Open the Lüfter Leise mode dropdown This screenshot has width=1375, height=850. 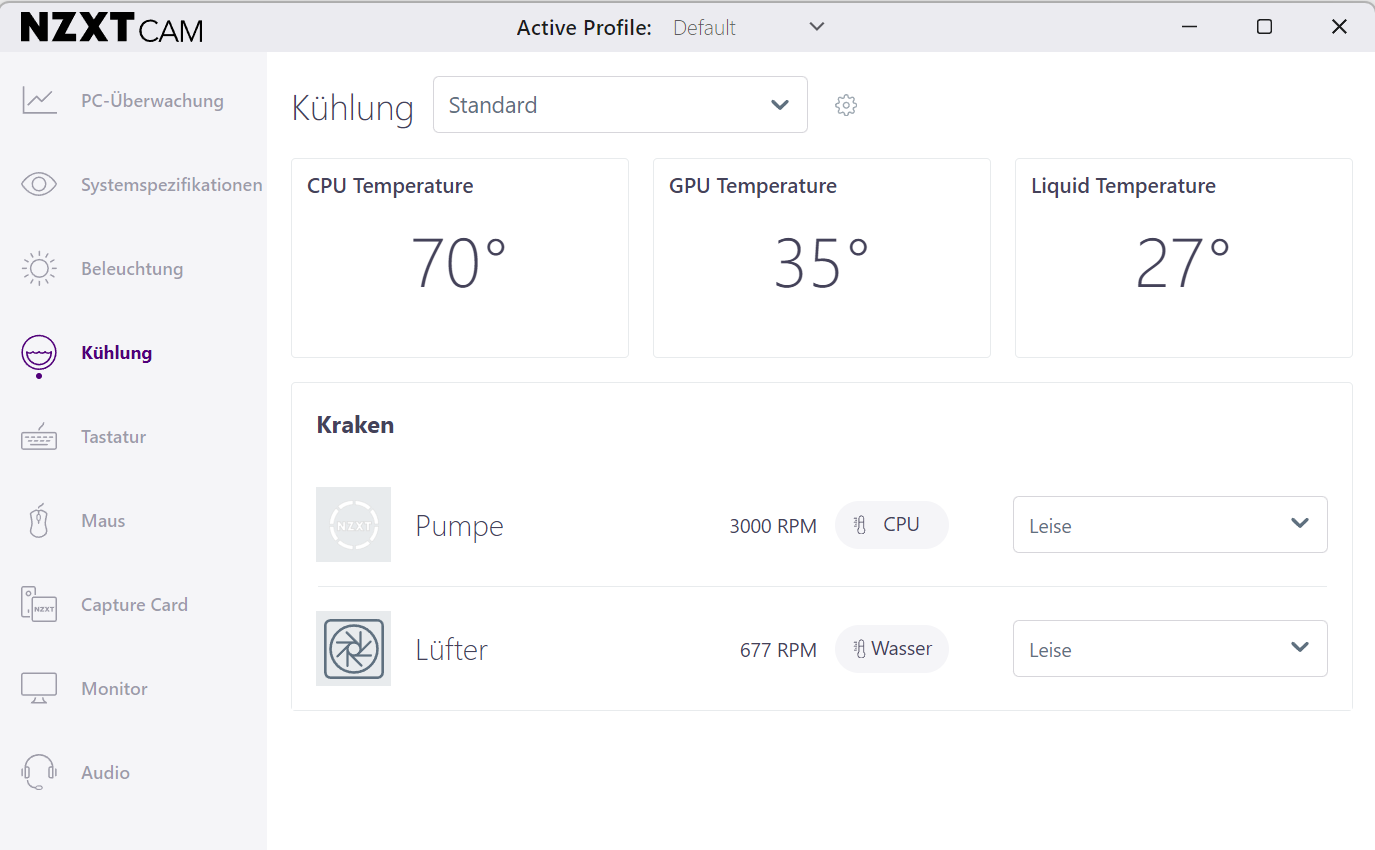coord(1170,648)
